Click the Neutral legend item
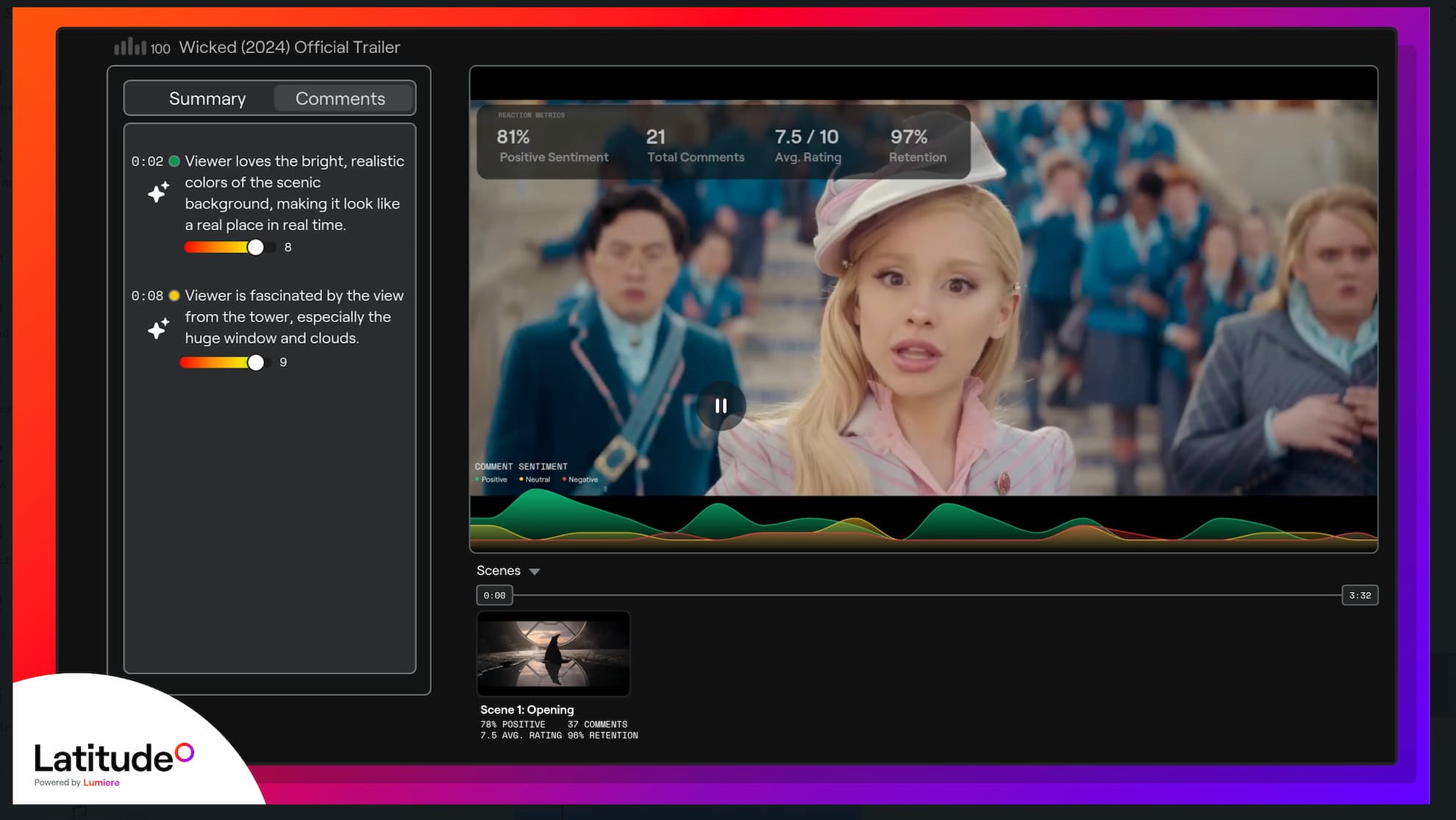Image resolution: width=1456 pixels, height=820 pixels. [x=535, y=479]
